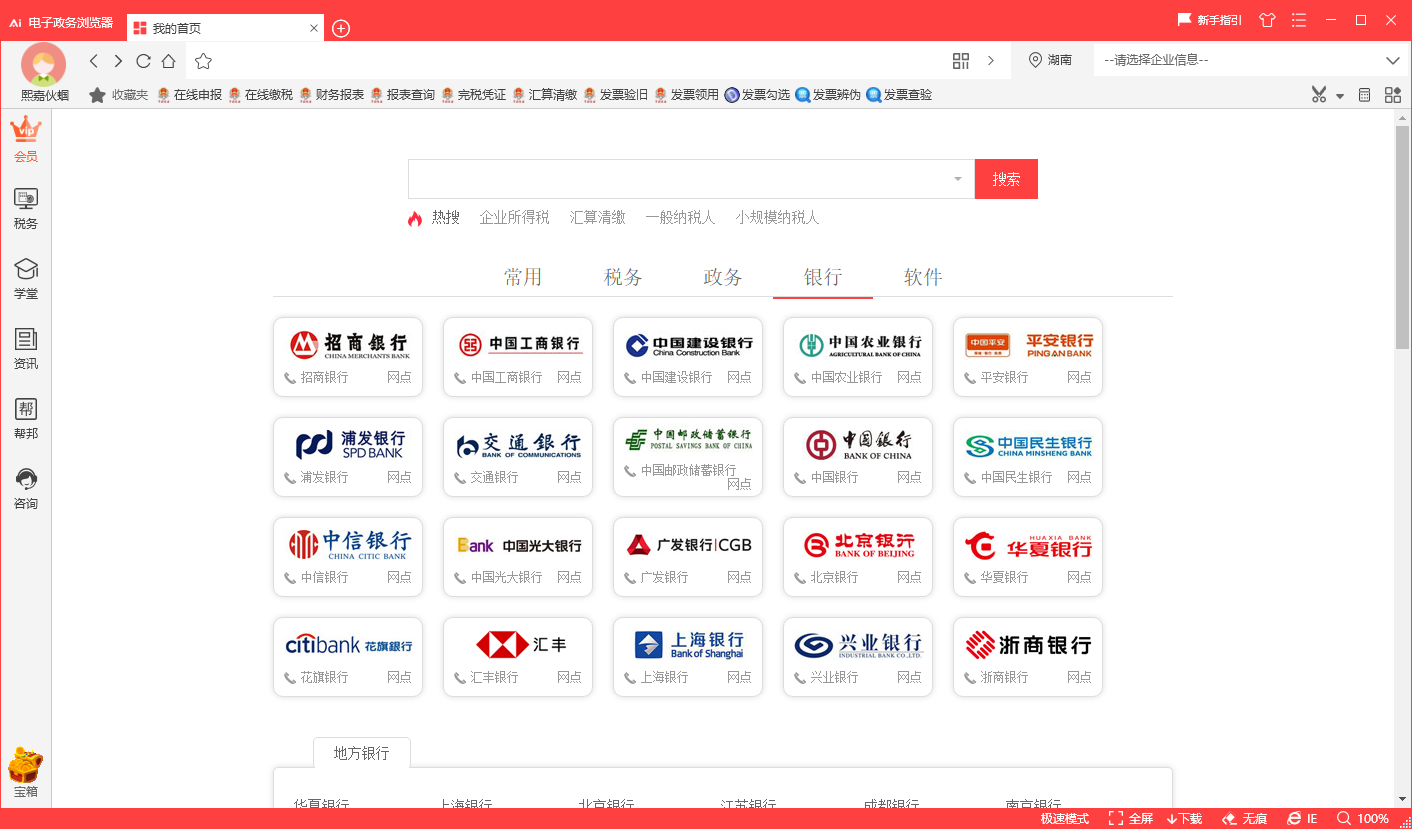
Task: Click 全屏 in the status bar
Action: [x=1130, y=819]
